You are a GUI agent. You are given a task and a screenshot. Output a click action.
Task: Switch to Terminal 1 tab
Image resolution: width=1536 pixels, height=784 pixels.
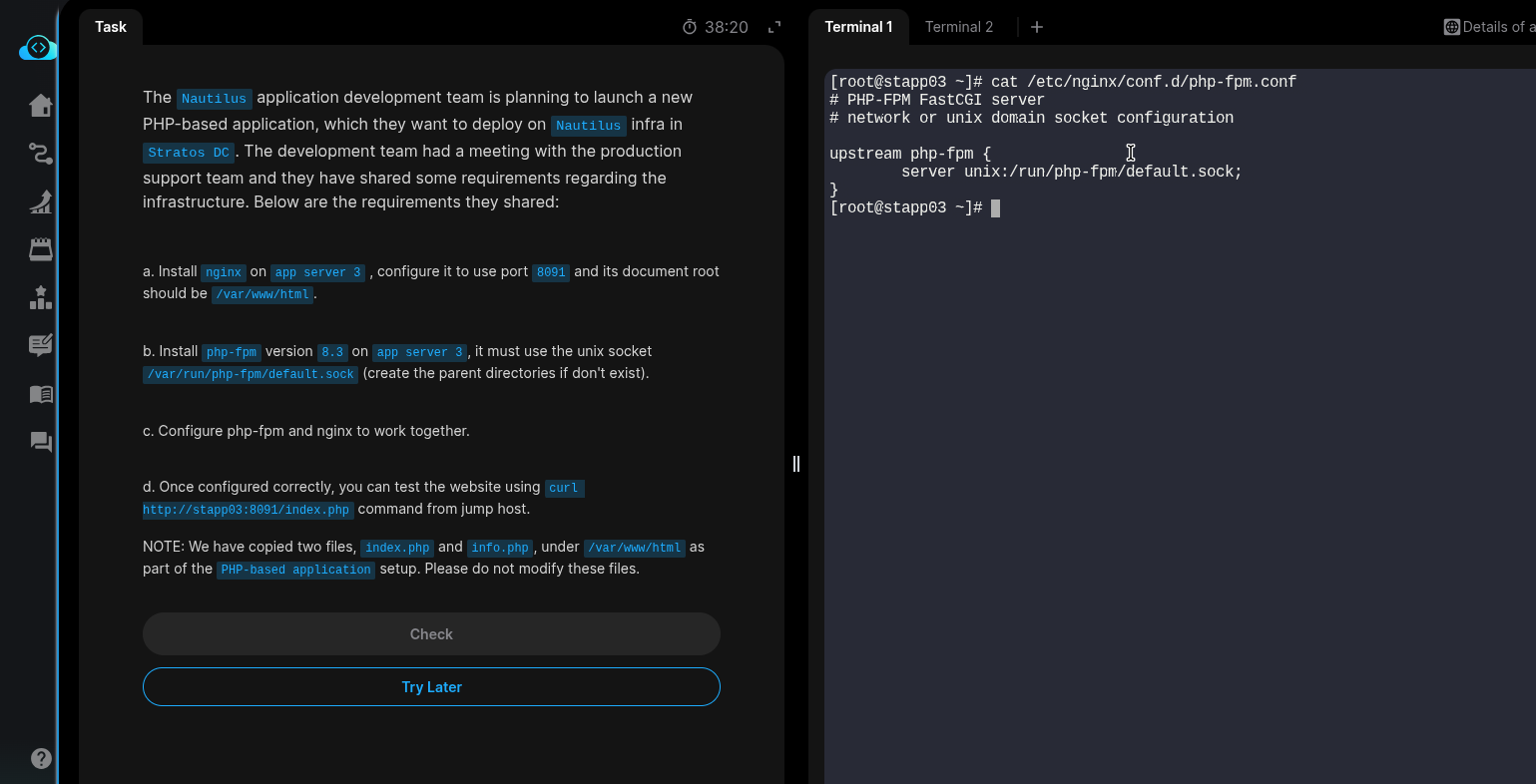(x=858, y=27)
